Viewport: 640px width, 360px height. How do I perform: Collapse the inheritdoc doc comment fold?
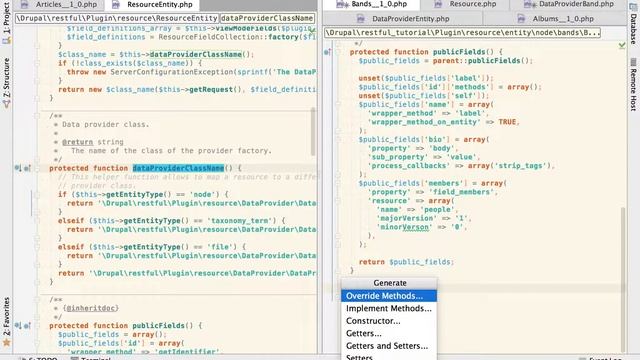[x=37, y=300]
